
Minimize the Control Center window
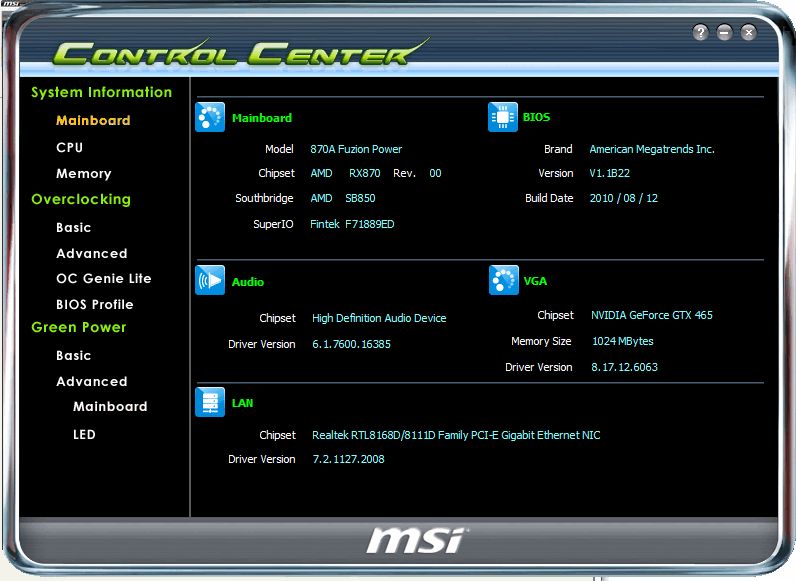(724, 33)
